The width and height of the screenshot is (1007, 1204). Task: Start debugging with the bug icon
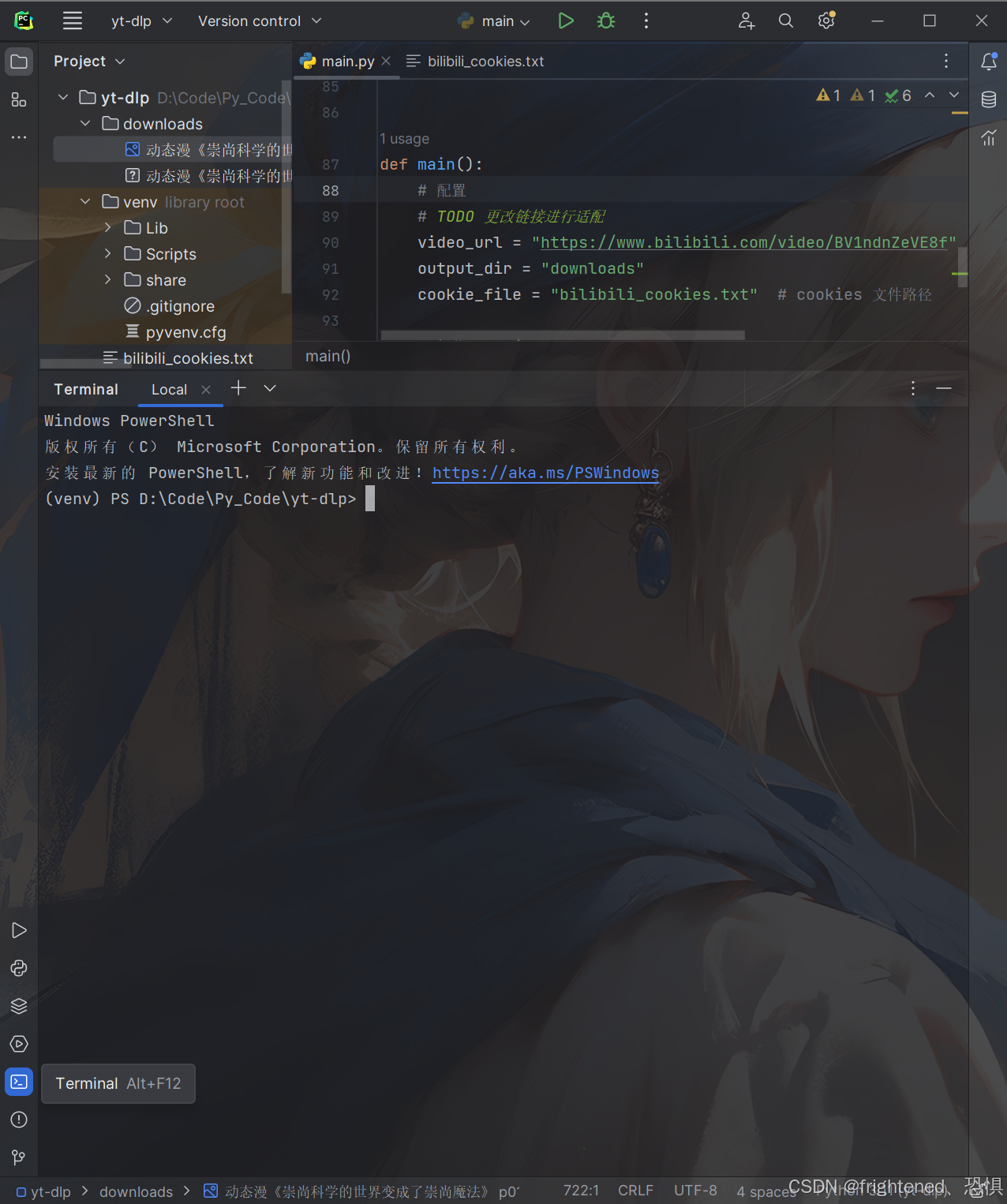[x=606, y=21]
